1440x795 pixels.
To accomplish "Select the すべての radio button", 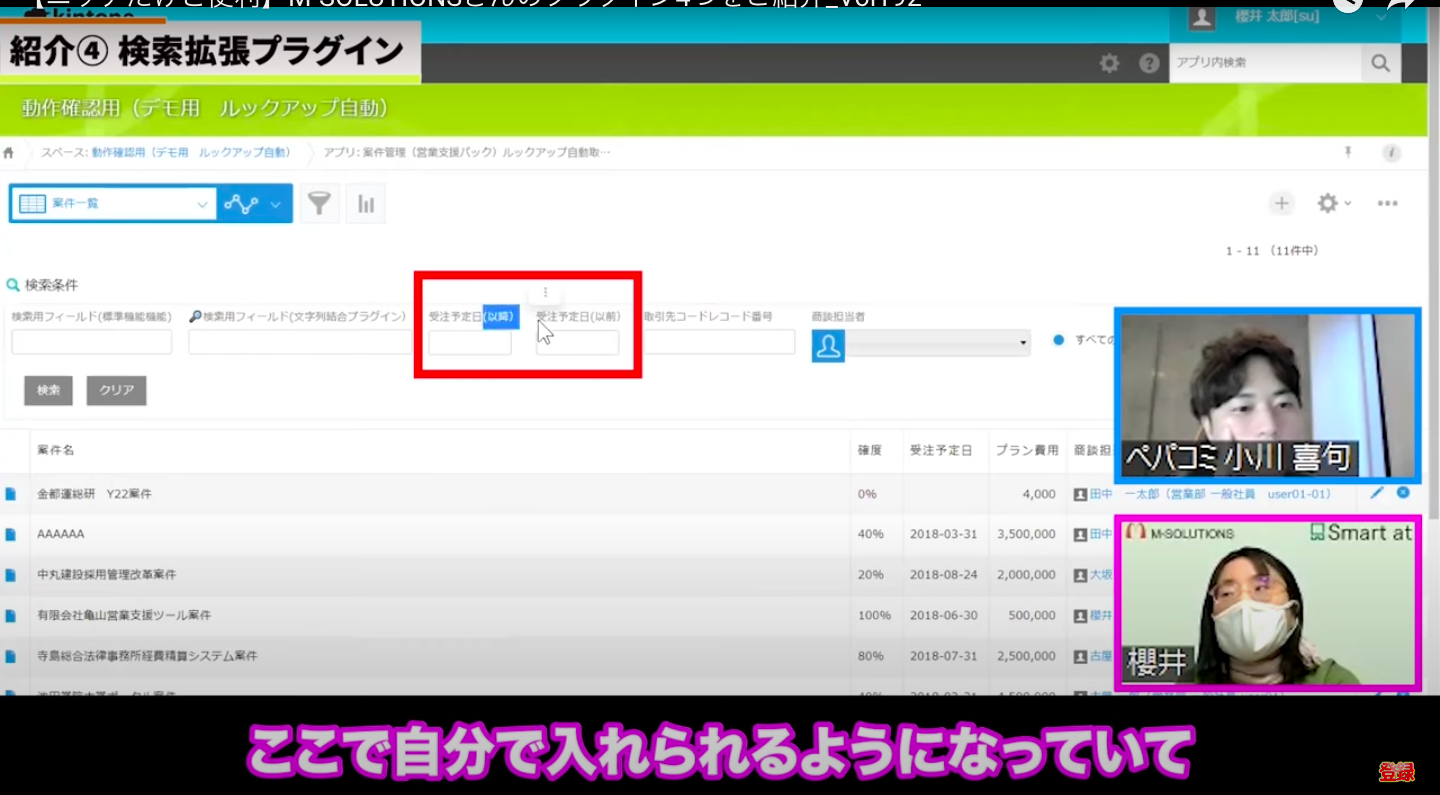I will [1059, 340].
